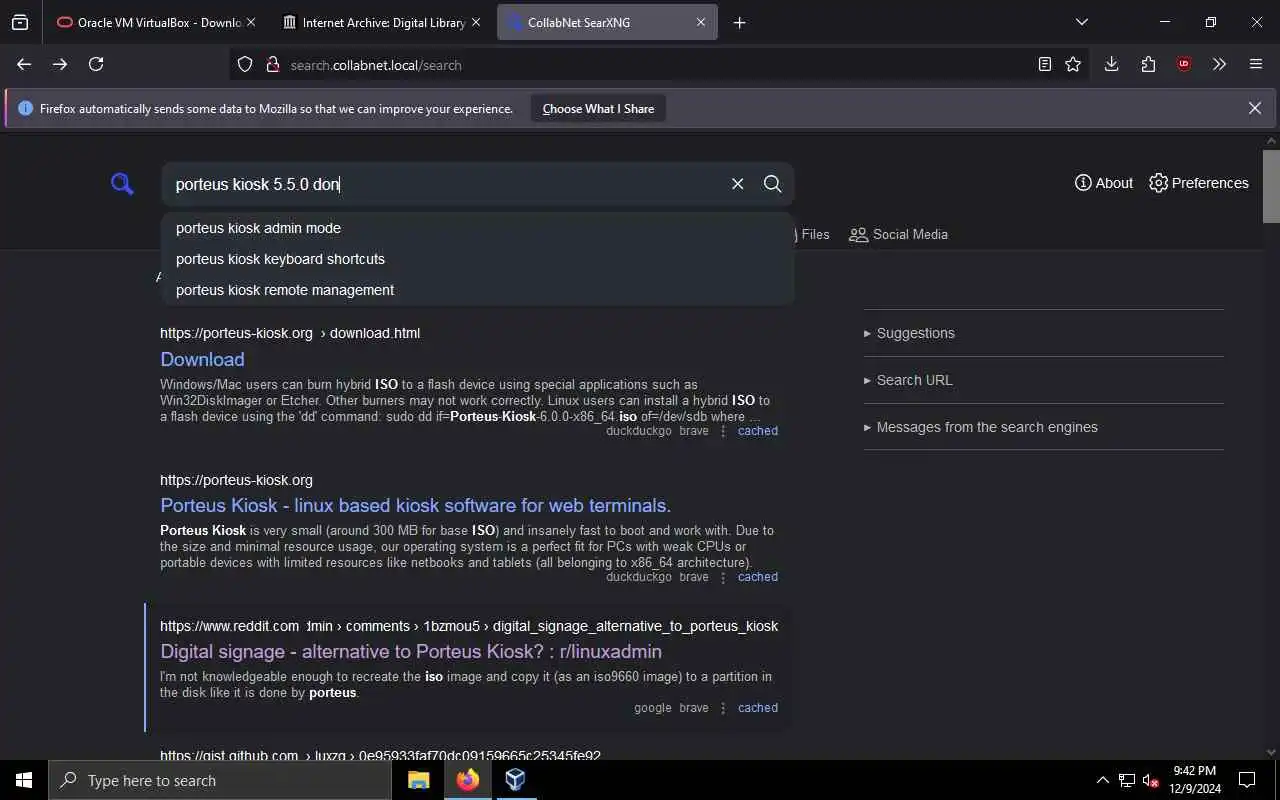The image size is (1280, 800).
Task: Open the Digital signage Reddit result
Action: point(411,651)
